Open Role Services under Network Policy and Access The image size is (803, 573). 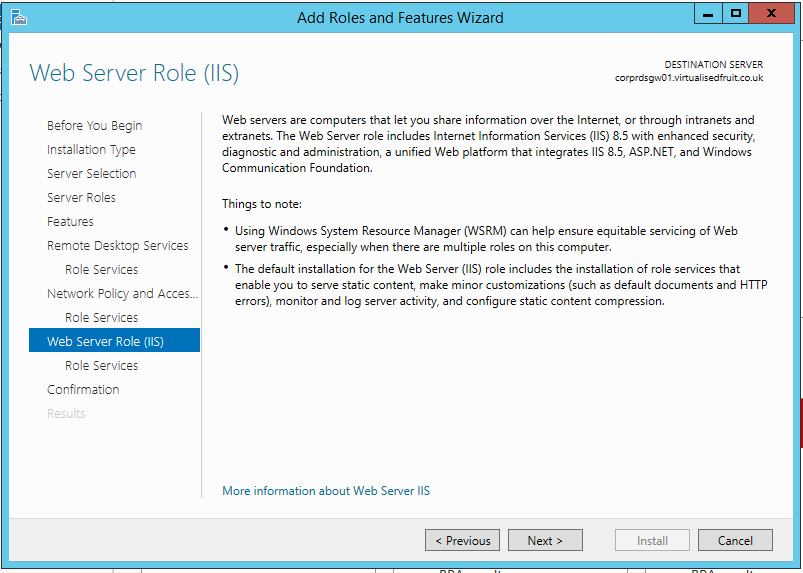(x=101, y=317)
